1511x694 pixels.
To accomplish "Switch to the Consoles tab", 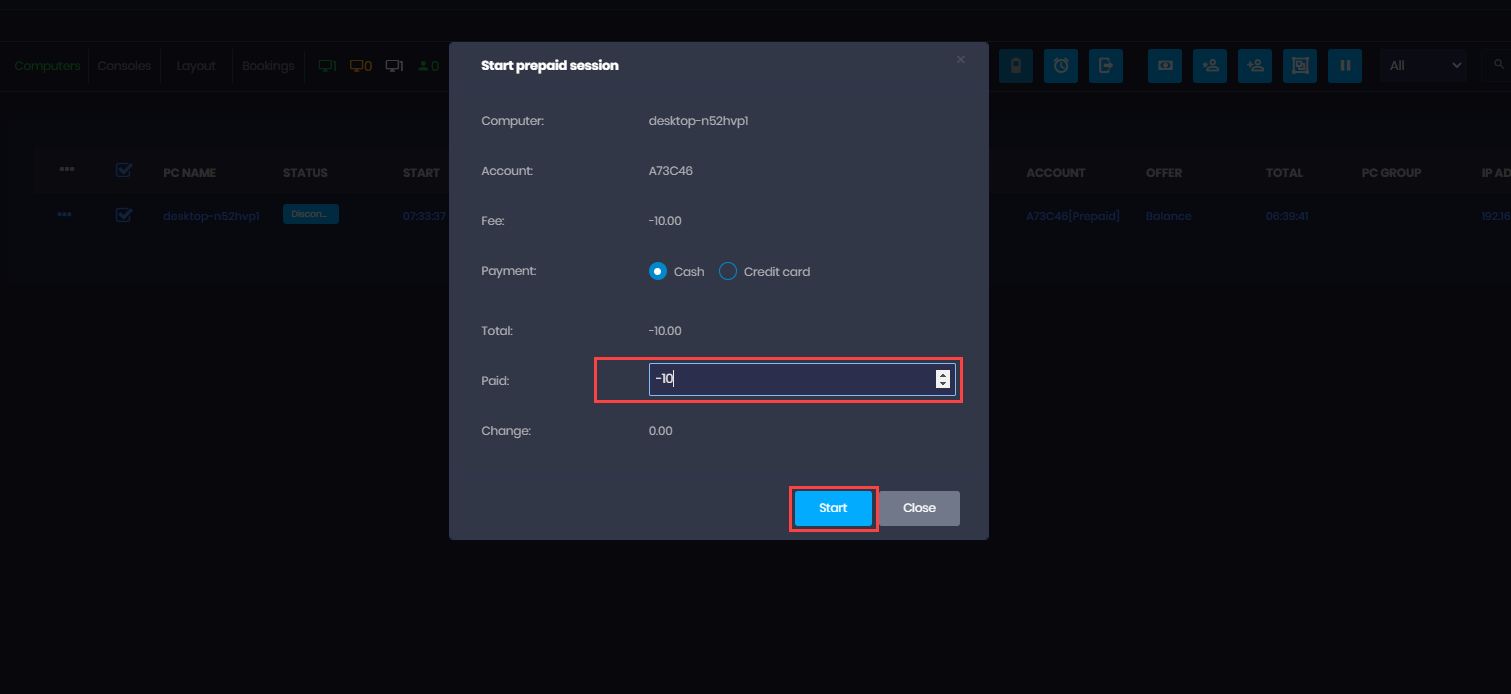I will tap(124, 66).
